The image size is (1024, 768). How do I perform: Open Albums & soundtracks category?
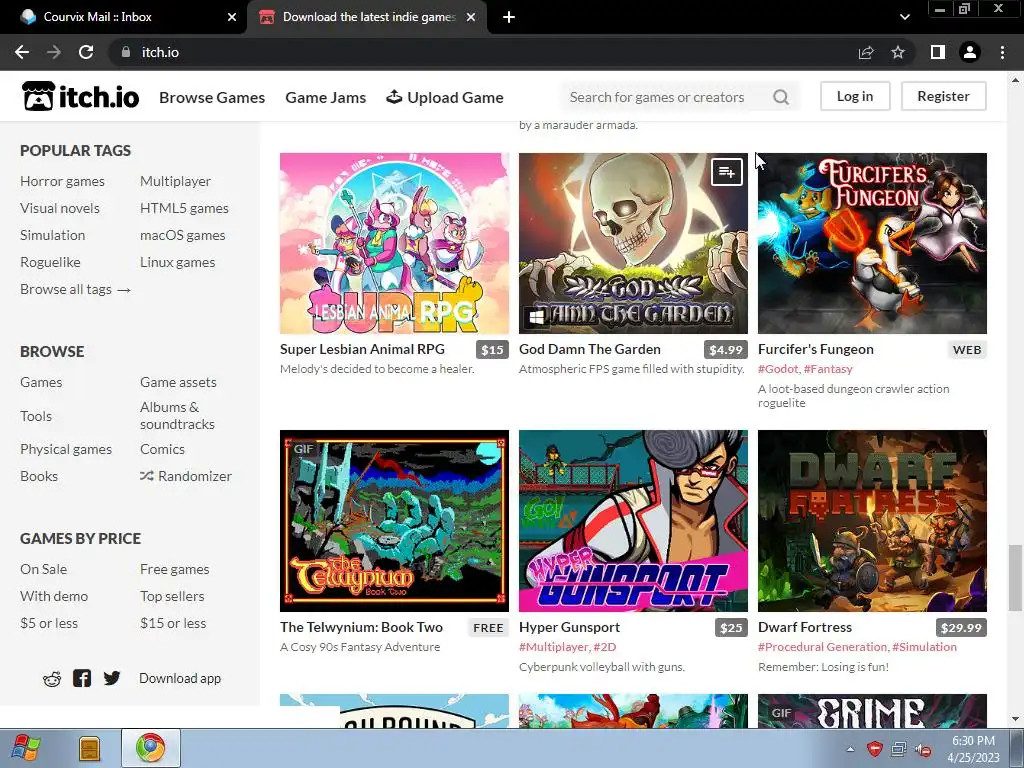(177, 415)
